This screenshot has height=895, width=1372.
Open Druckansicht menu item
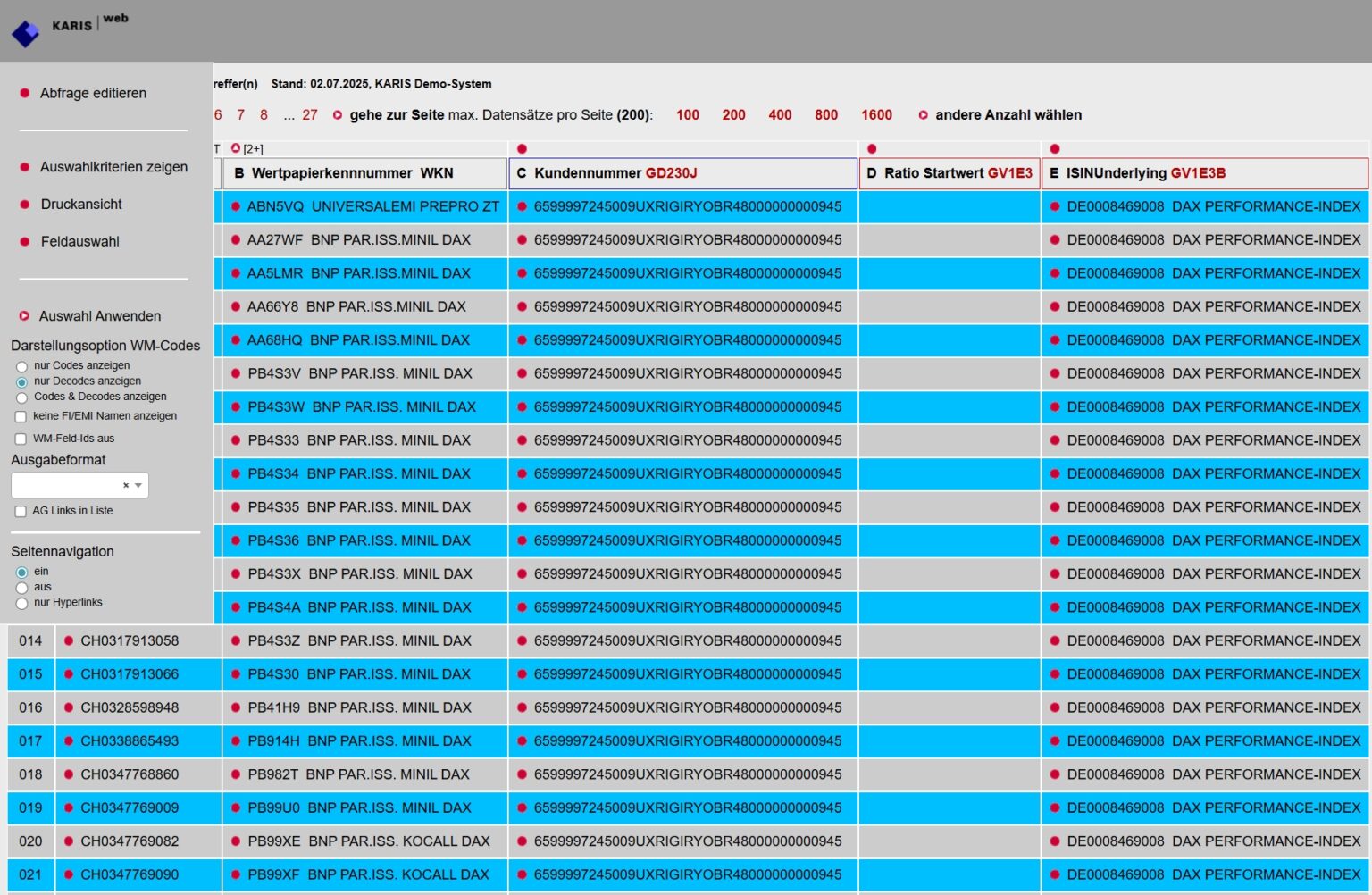[81, 205]
